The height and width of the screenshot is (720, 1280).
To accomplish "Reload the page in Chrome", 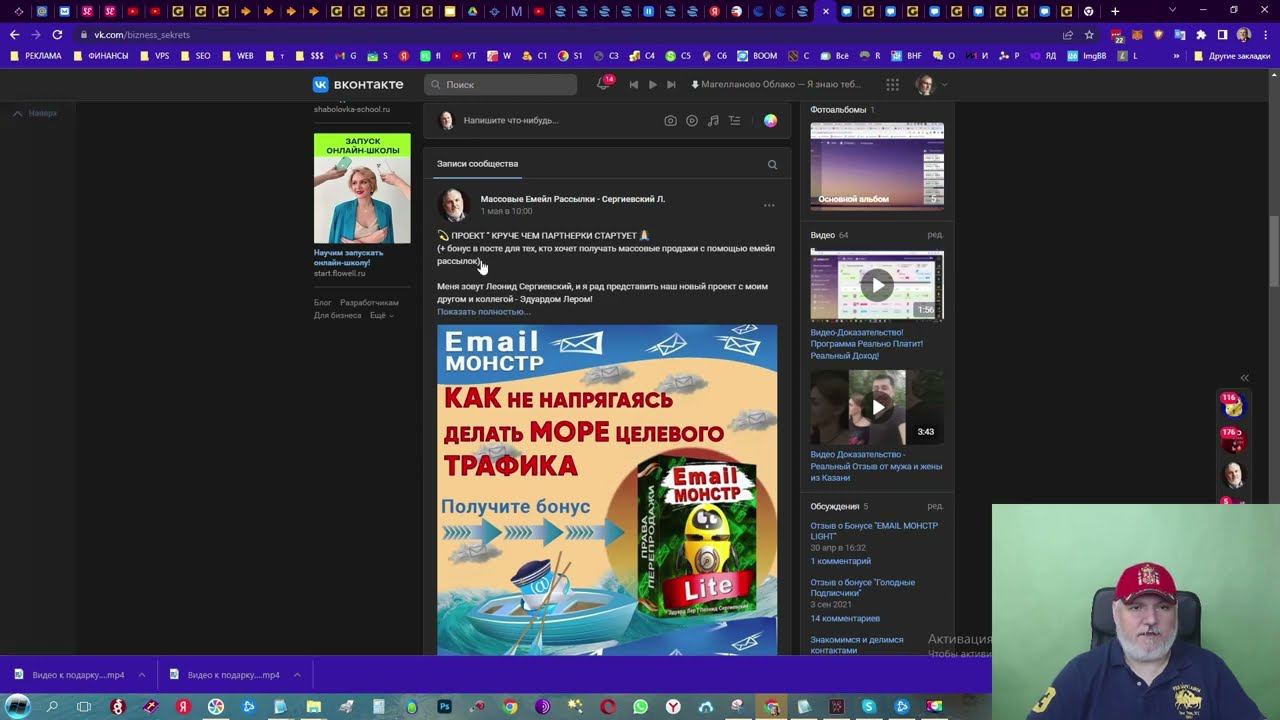I will point(57,34).
